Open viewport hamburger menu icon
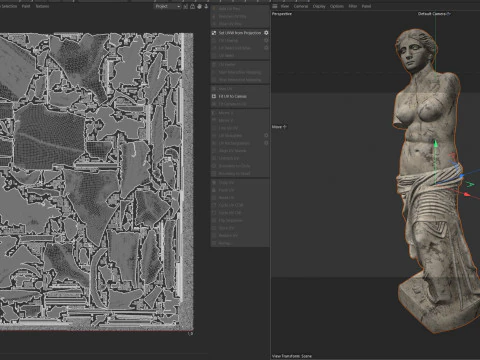Viewport: 480px width, 360px height. 275,6
